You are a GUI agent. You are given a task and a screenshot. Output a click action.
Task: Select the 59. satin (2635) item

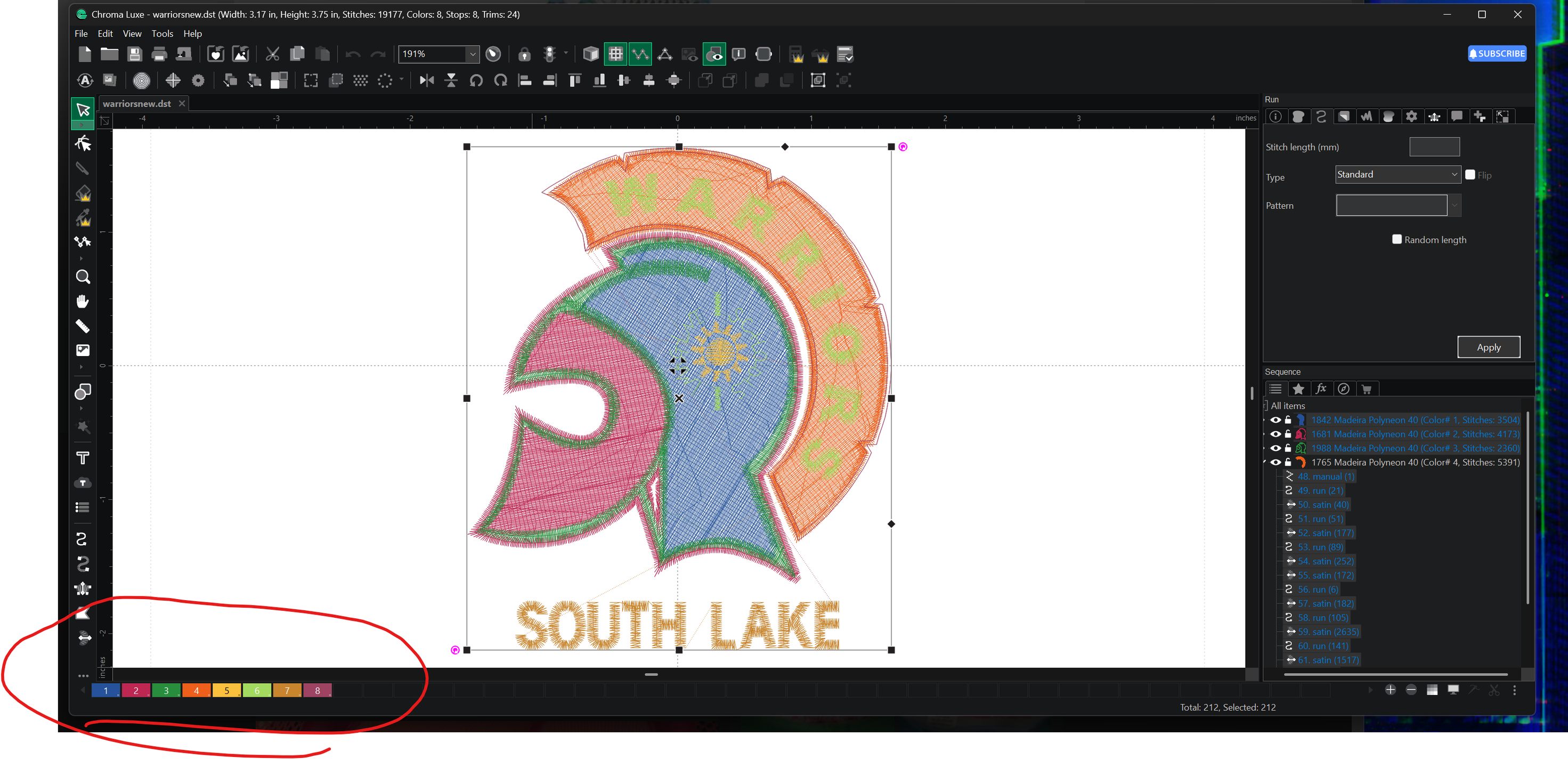click(x=1328, y=632)
